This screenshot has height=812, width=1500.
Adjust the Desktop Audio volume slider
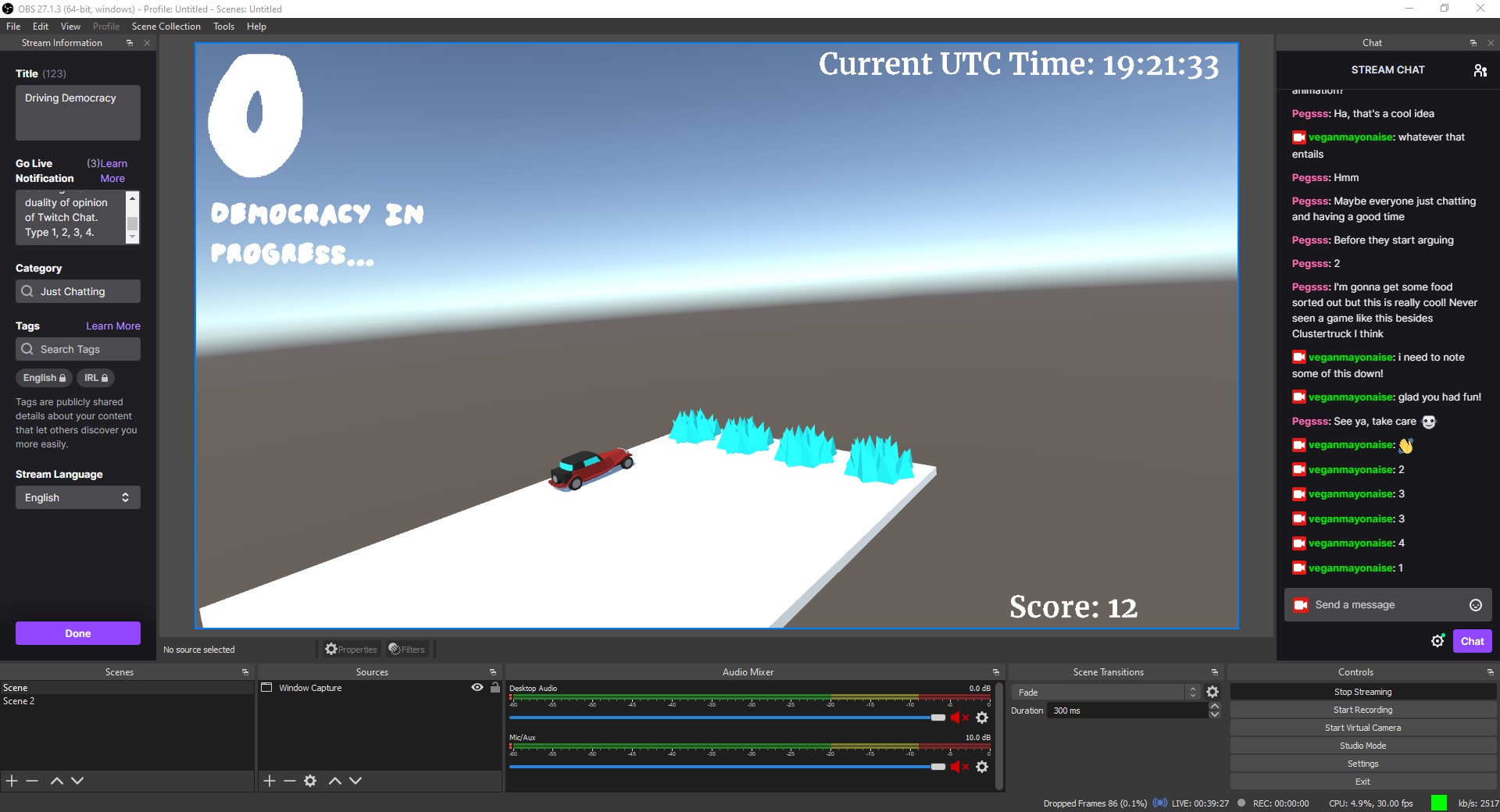pyautogui.click(x=727, y=718)
